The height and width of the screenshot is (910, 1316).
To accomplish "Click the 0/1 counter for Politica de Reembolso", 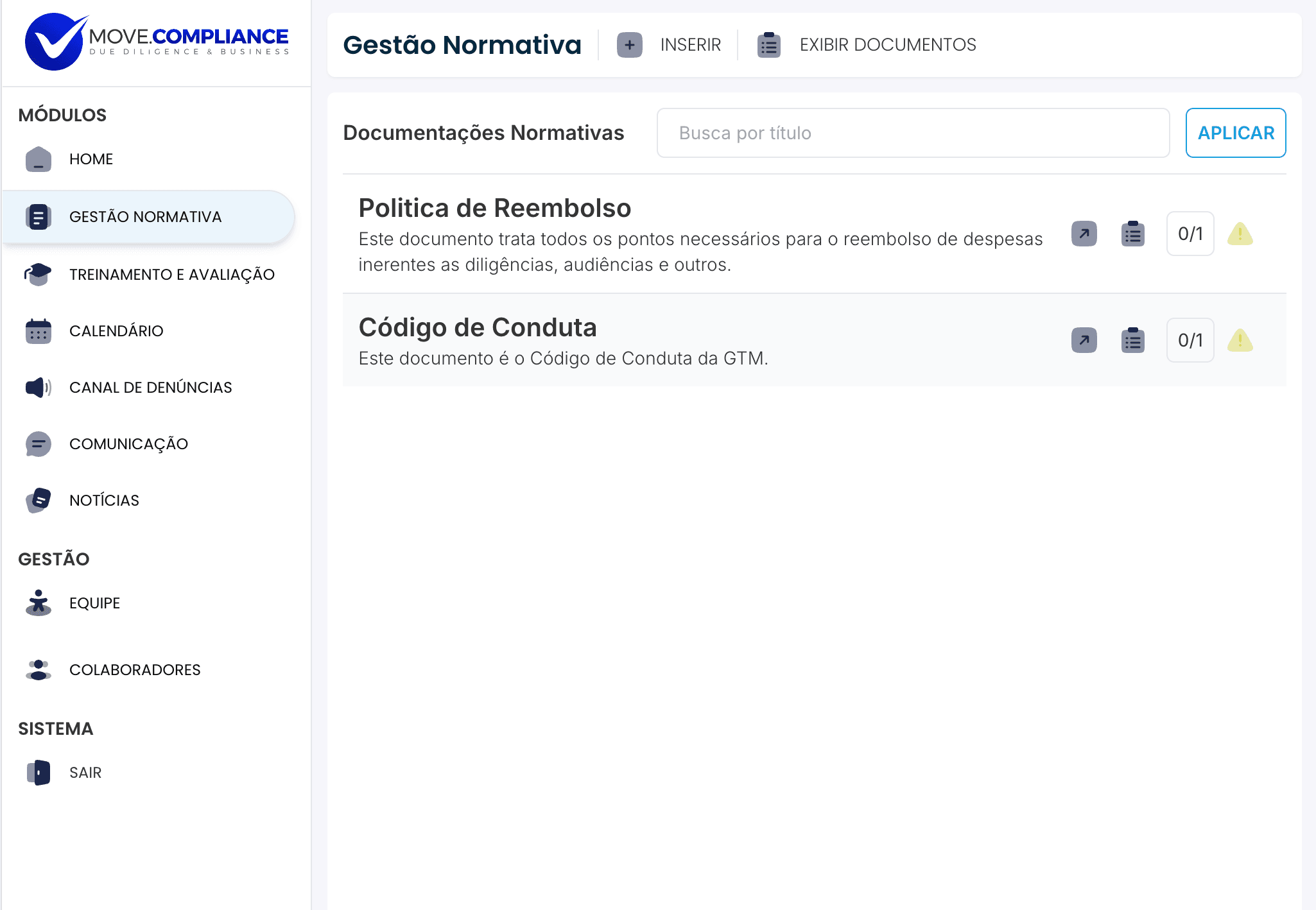I will (x=1190, y=234).
